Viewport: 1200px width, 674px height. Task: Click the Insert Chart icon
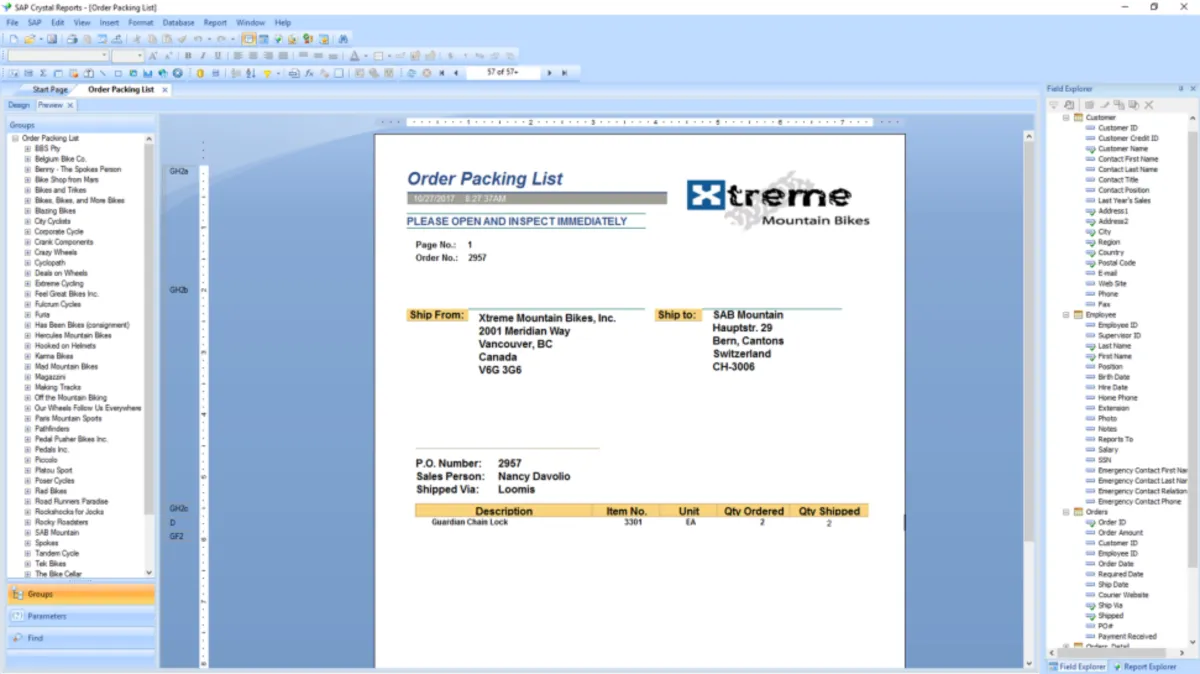(147, 73)
